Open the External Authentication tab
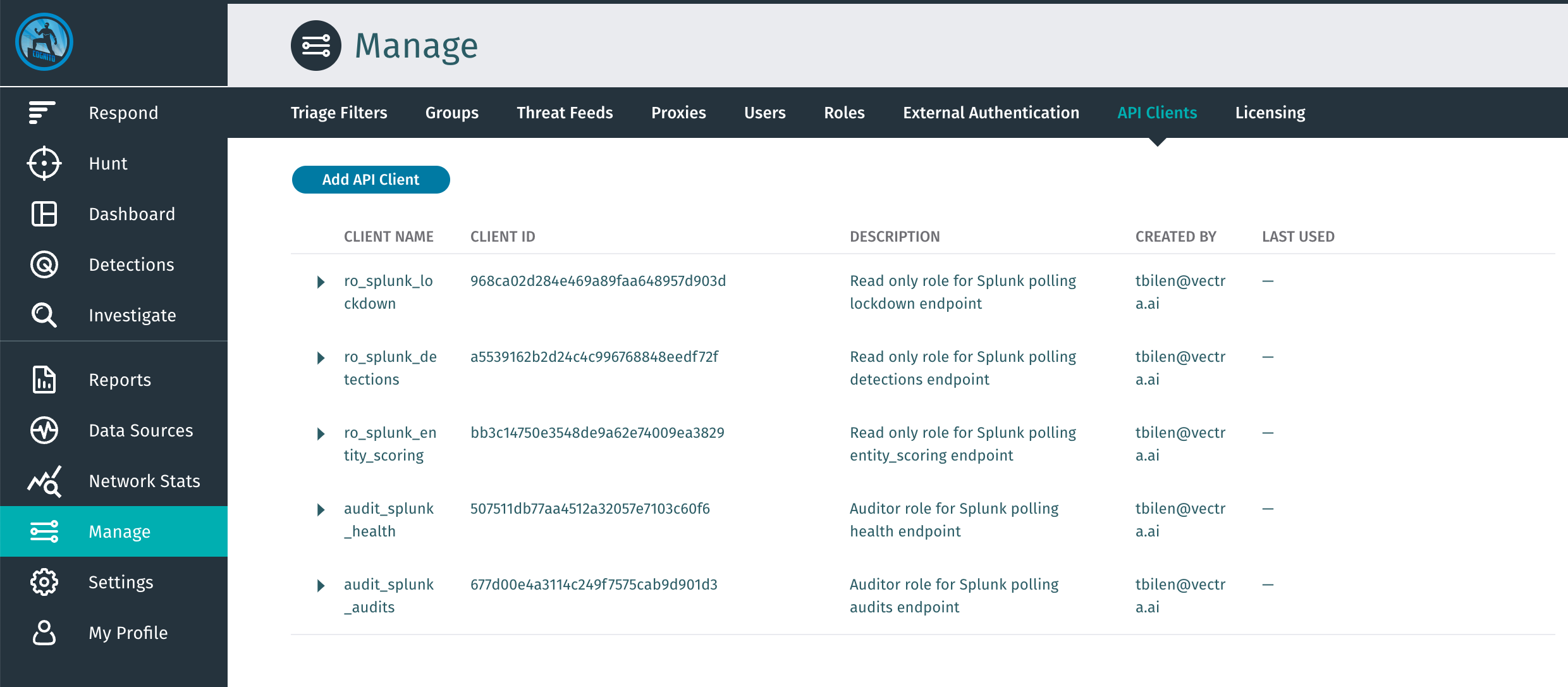This screenshot has height=687, width=1568. click(990, 113)
